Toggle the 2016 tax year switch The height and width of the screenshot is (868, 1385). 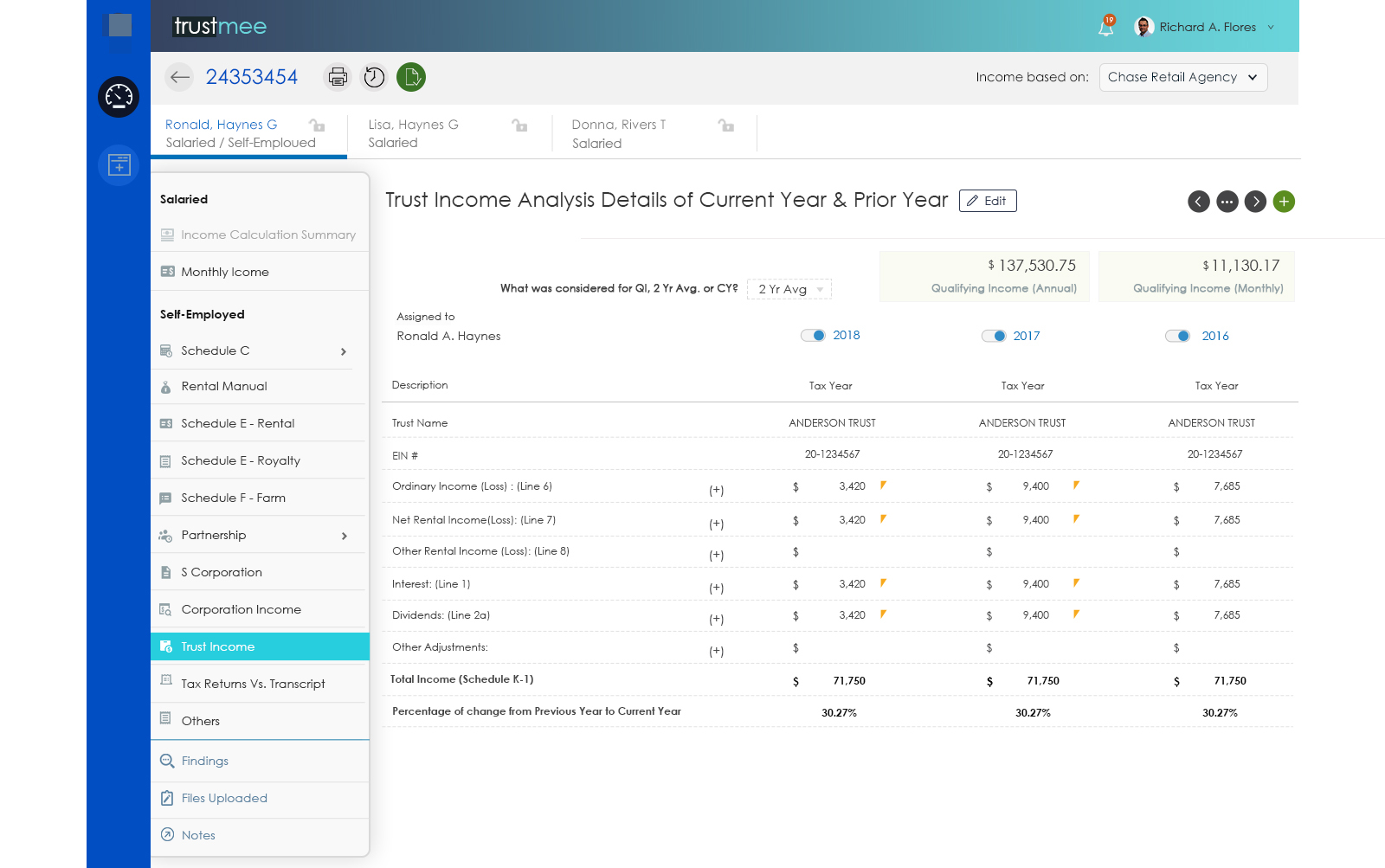pos(1177,336)
